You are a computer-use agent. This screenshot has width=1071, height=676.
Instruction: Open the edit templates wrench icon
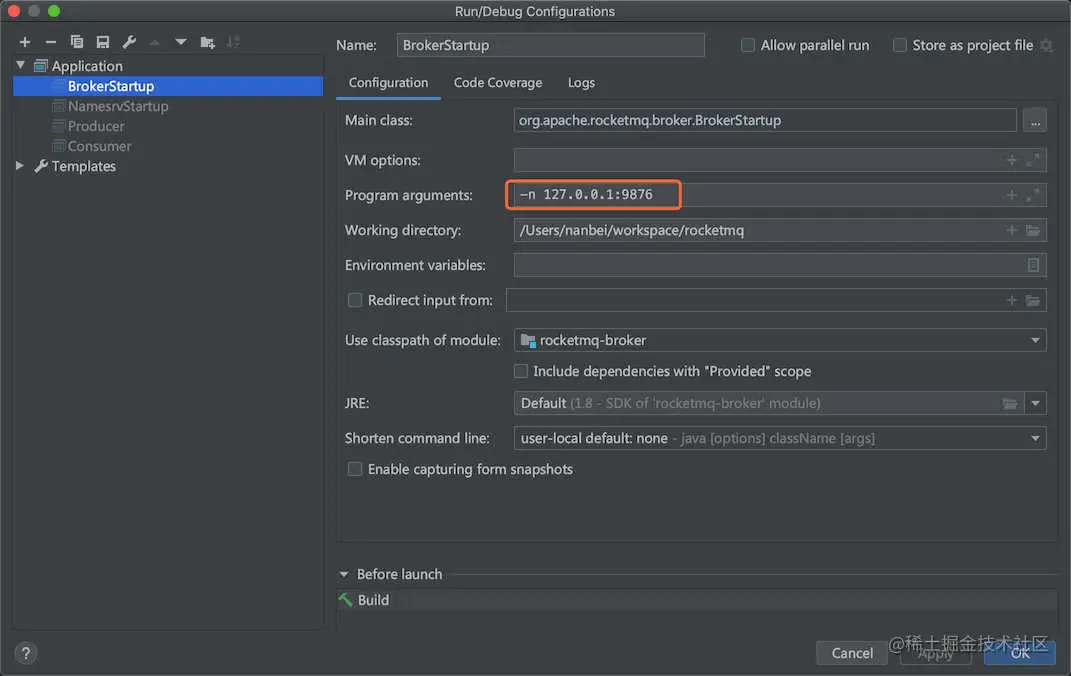tap(129, 42)
